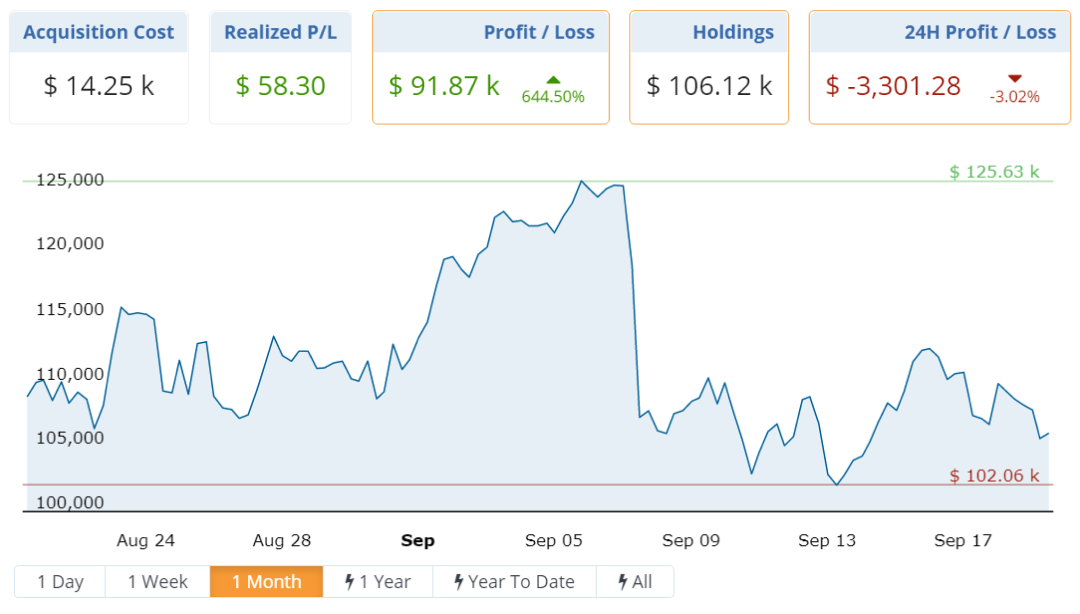Image resolution: width=1080 pixels, height=614 pixels.
Task: Click the chart peak near Sep 05
Action: pos(582,181)
